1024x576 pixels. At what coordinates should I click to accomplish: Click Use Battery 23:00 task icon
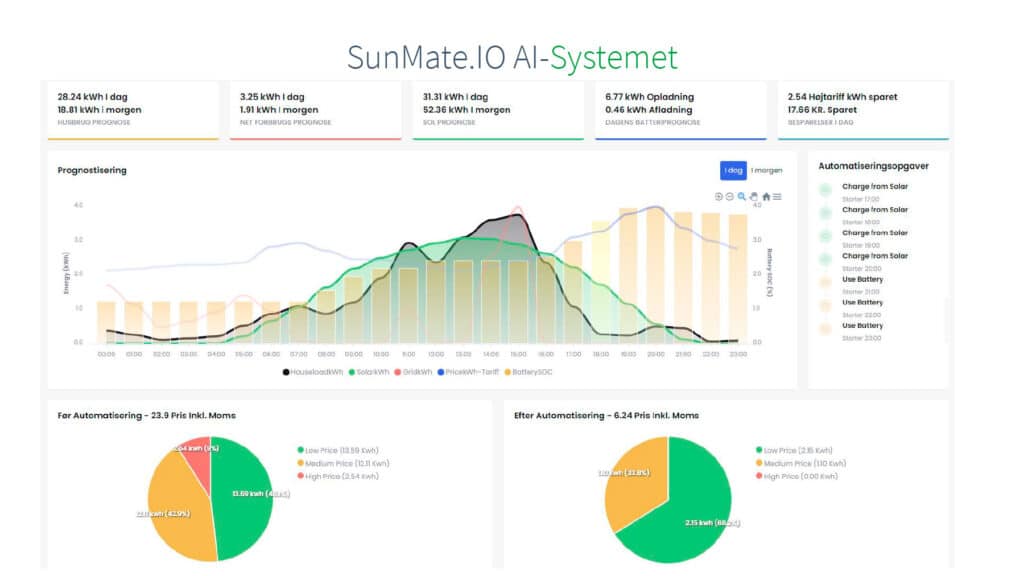(x=825, y=329)
